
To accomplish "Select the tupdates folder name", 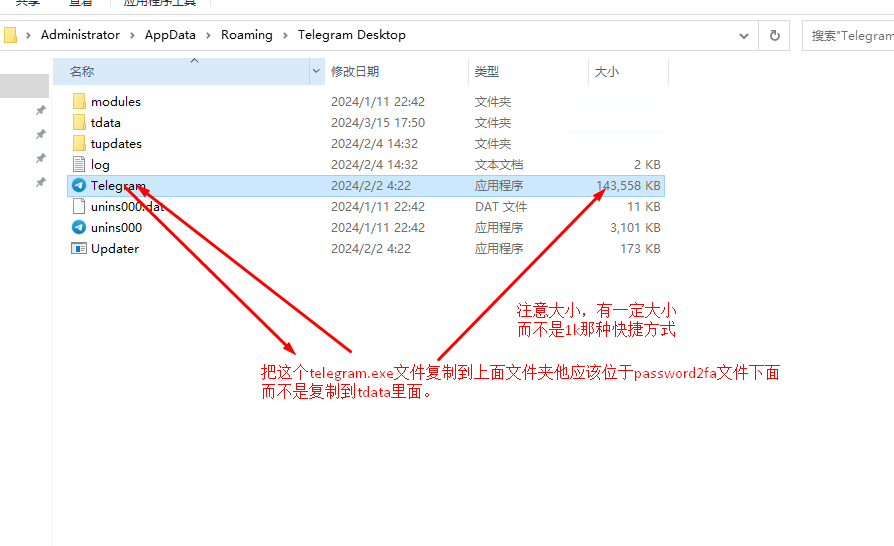I will [116, 144].
